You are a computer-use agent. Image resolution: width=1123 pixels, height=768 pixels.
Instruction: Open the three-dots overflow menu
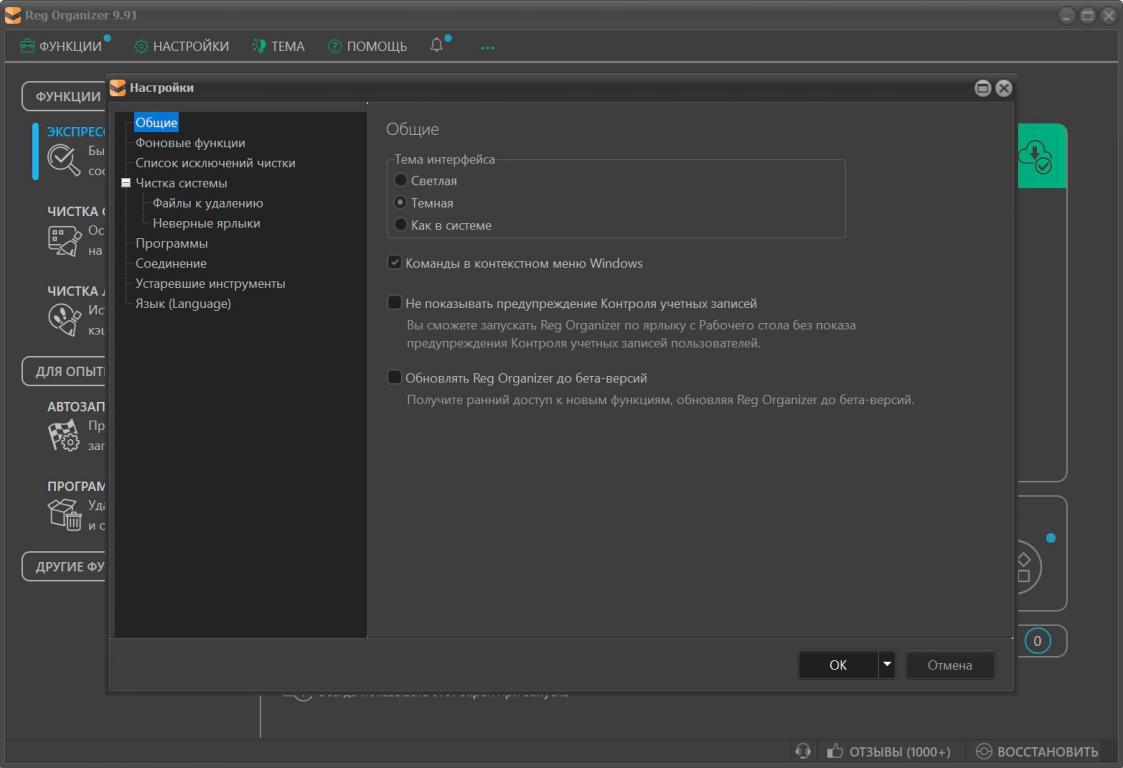487,47
